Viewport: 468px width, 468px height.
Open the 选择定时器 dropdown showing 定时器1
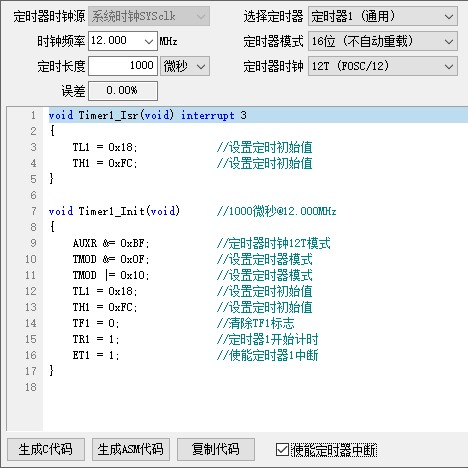tap(383, 16)
